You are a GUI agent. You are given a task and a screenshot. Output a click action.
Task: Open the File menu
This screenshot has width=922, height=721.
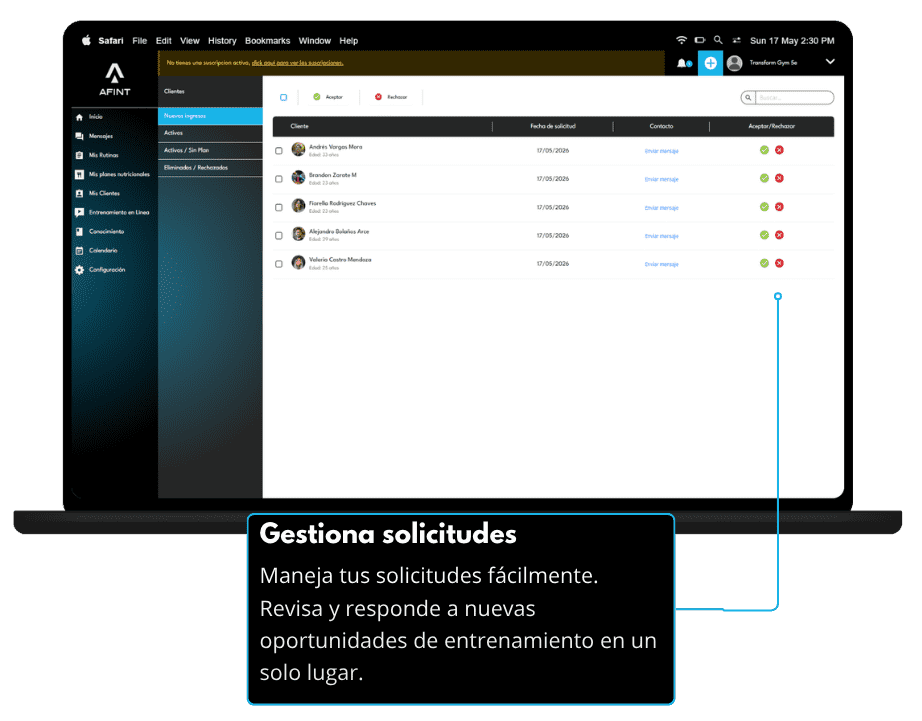tap(139, 41)
